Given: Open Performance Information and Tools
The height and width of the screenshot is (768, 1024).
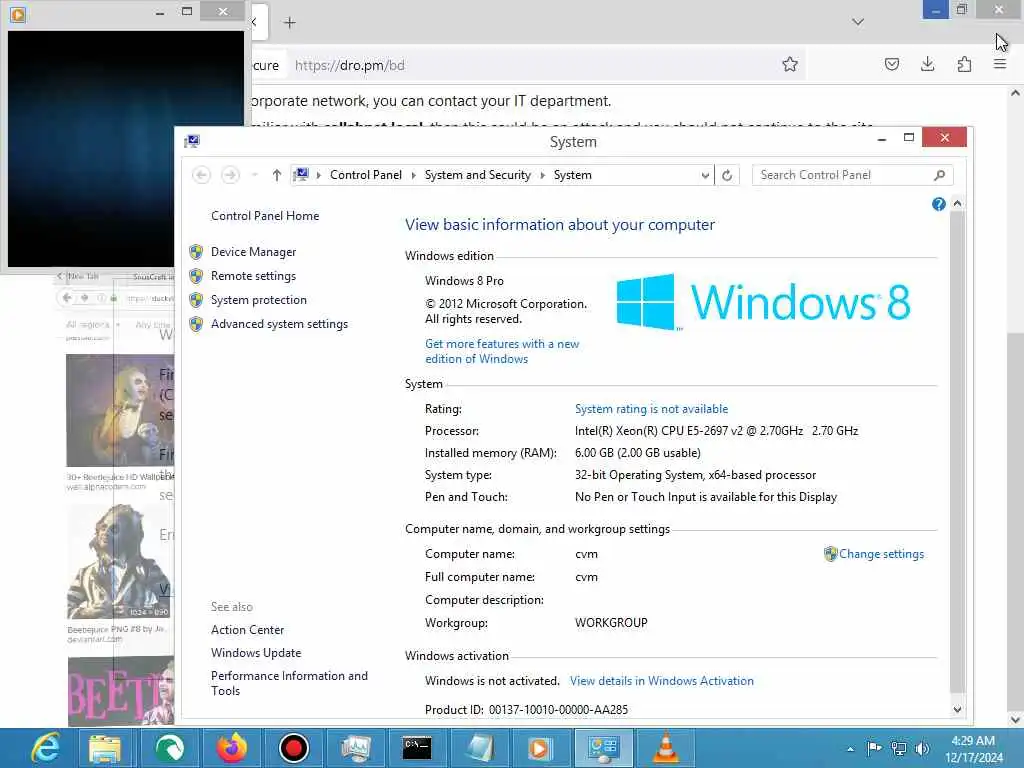Looking at the screenshot, I should [x=289, y=683].
